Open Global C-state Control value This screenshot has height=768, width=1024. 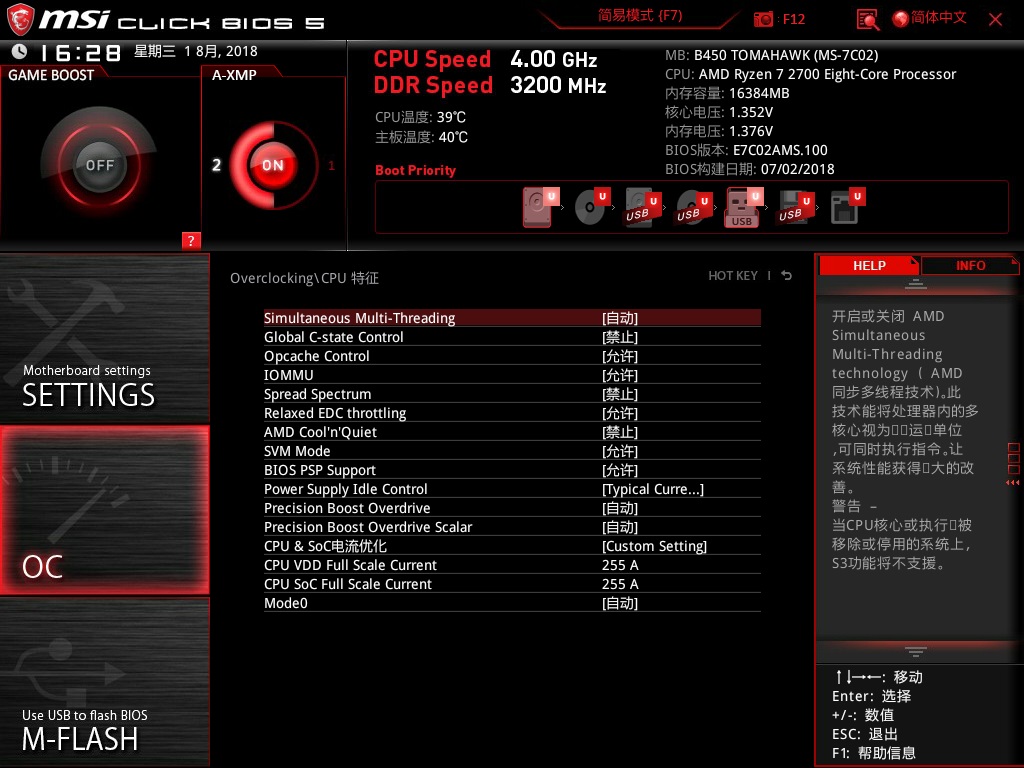(x=620, y=337)
